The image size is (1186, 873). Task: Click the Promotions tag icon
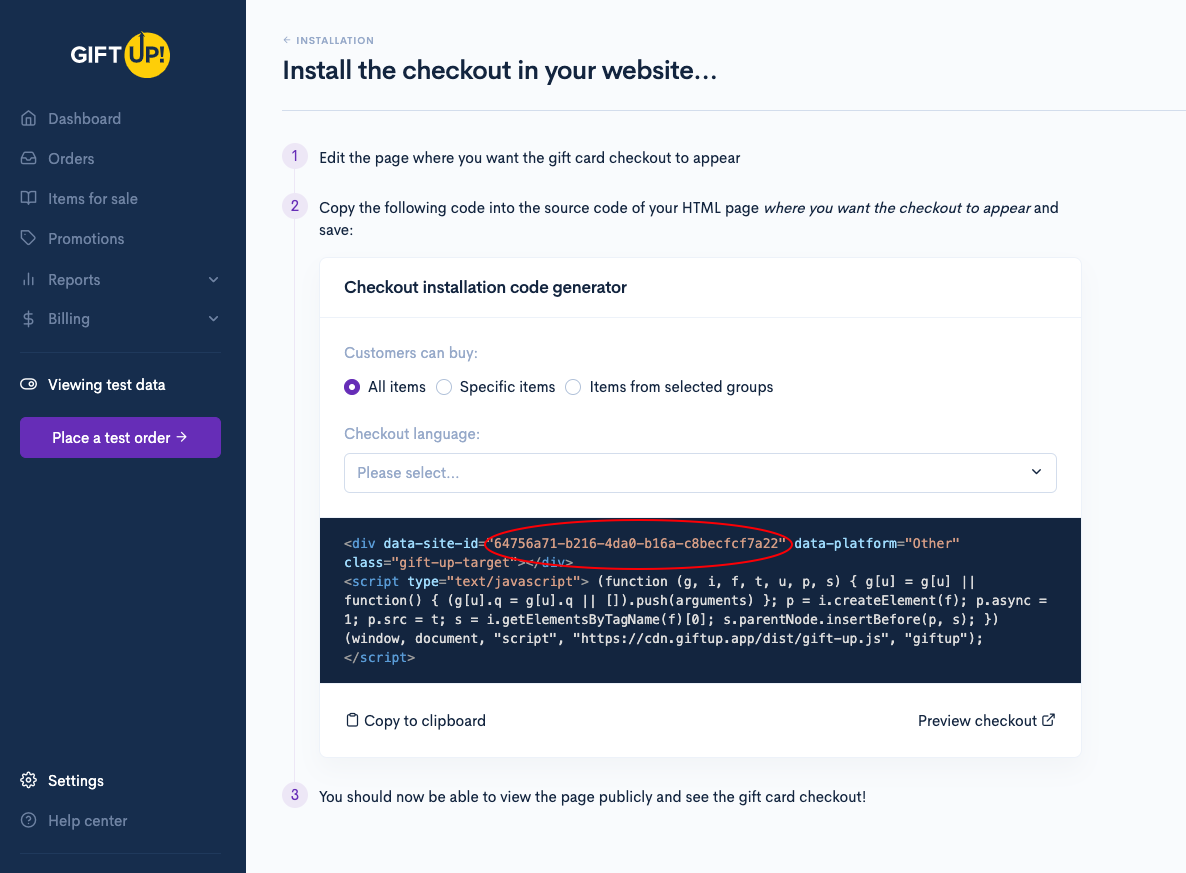point(29,238)
